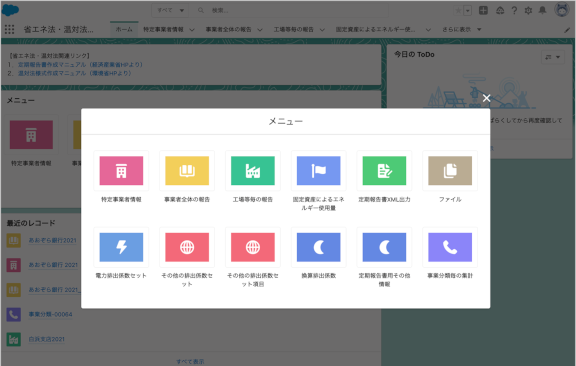The width and height of the screenshot is (576, 366).
Task: Open the すべて search scope dropdown
Action: click(x=170, y=10)
